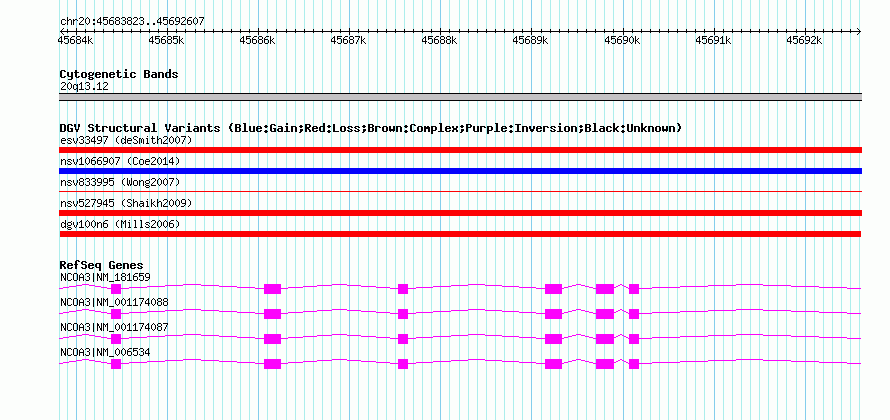Viewport: 890px width, 420px height.
Task: Click the NCOA3|NM_006534 transcript label
Action: (105, 352)
